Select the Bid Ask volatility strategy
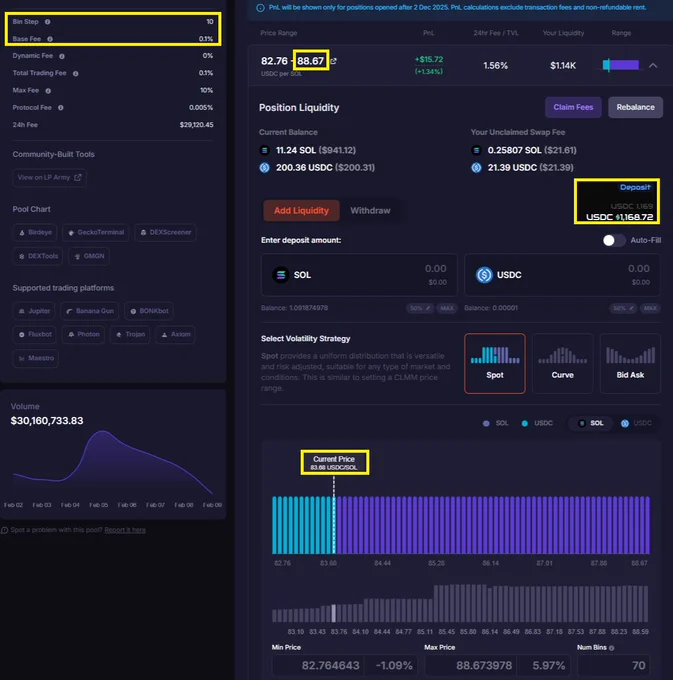This screenshot has width=673, height=680. pos(630,363)
